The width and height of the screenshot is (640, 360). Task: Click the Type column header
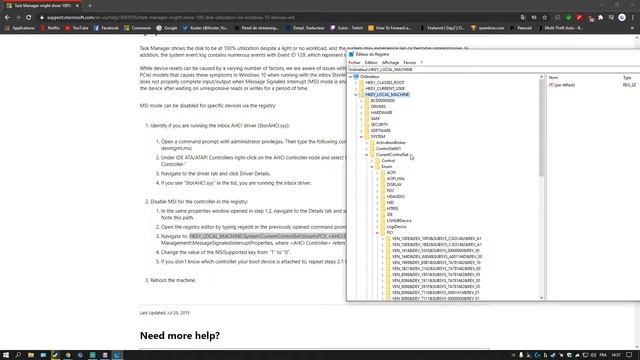(x=627, y=78)
